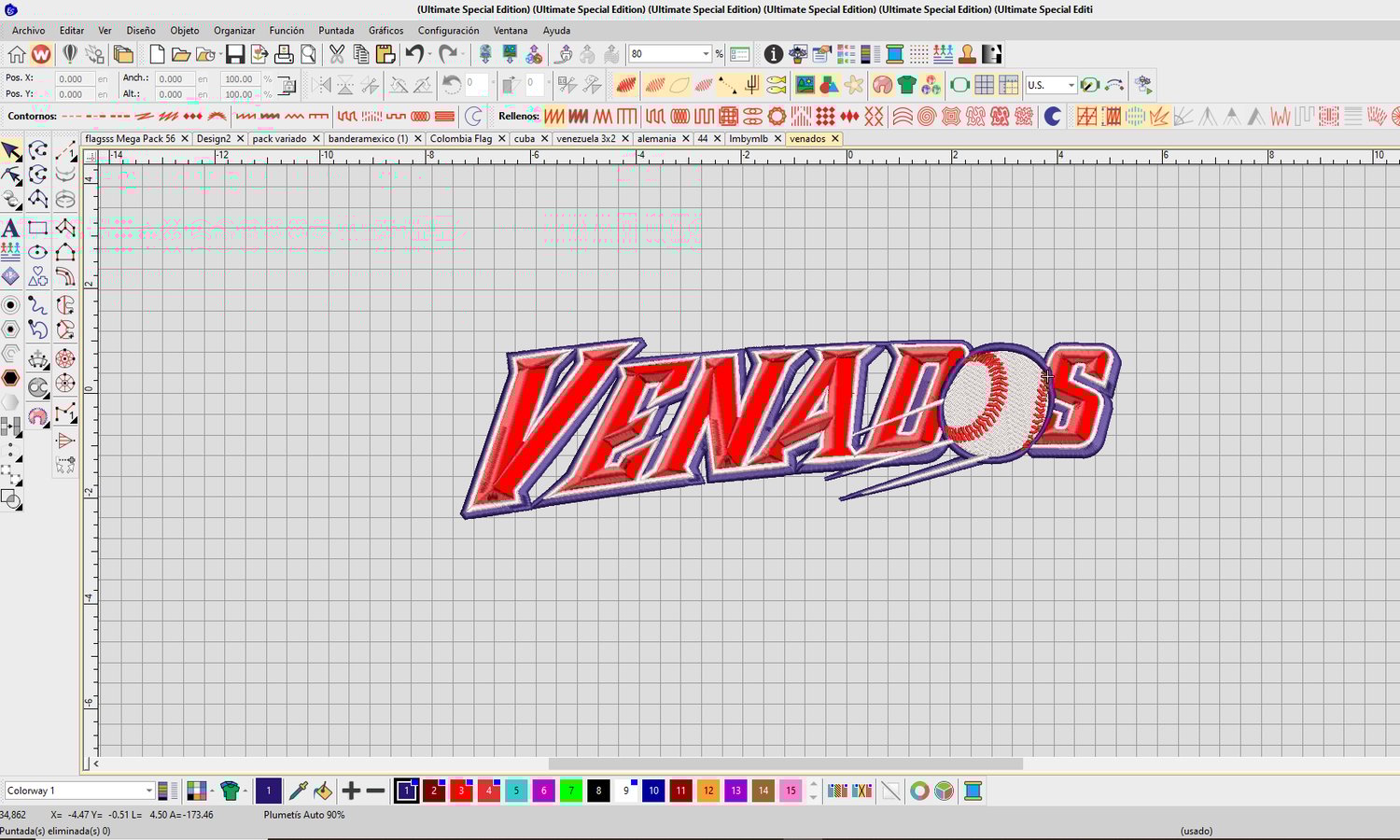Open the Gráficos menu

tap(385, 31)
